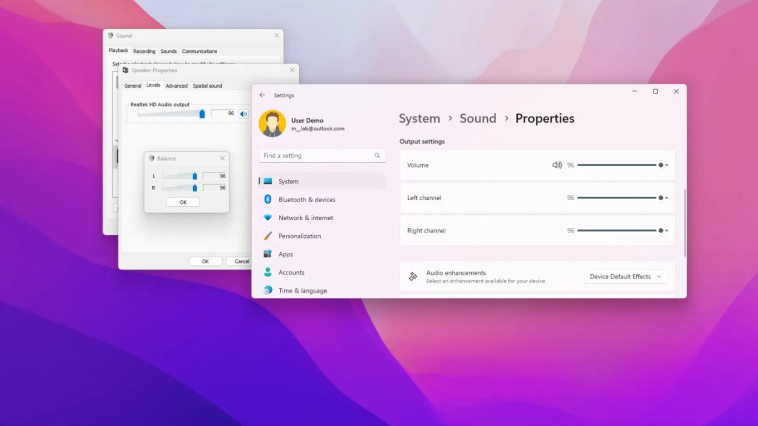The height and width of the screenshot is (426, 758).
Task: Click the Settings Volume slider
Action: (623, 165)
